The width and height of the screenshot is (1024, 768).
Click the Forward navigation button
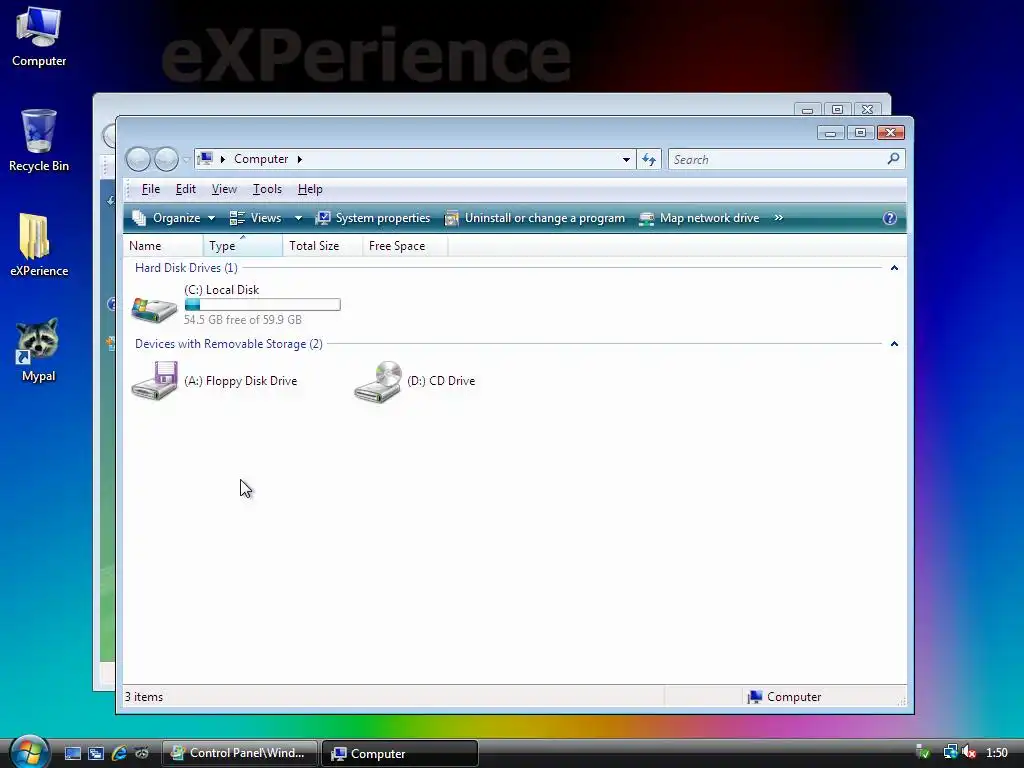[166, 159]
